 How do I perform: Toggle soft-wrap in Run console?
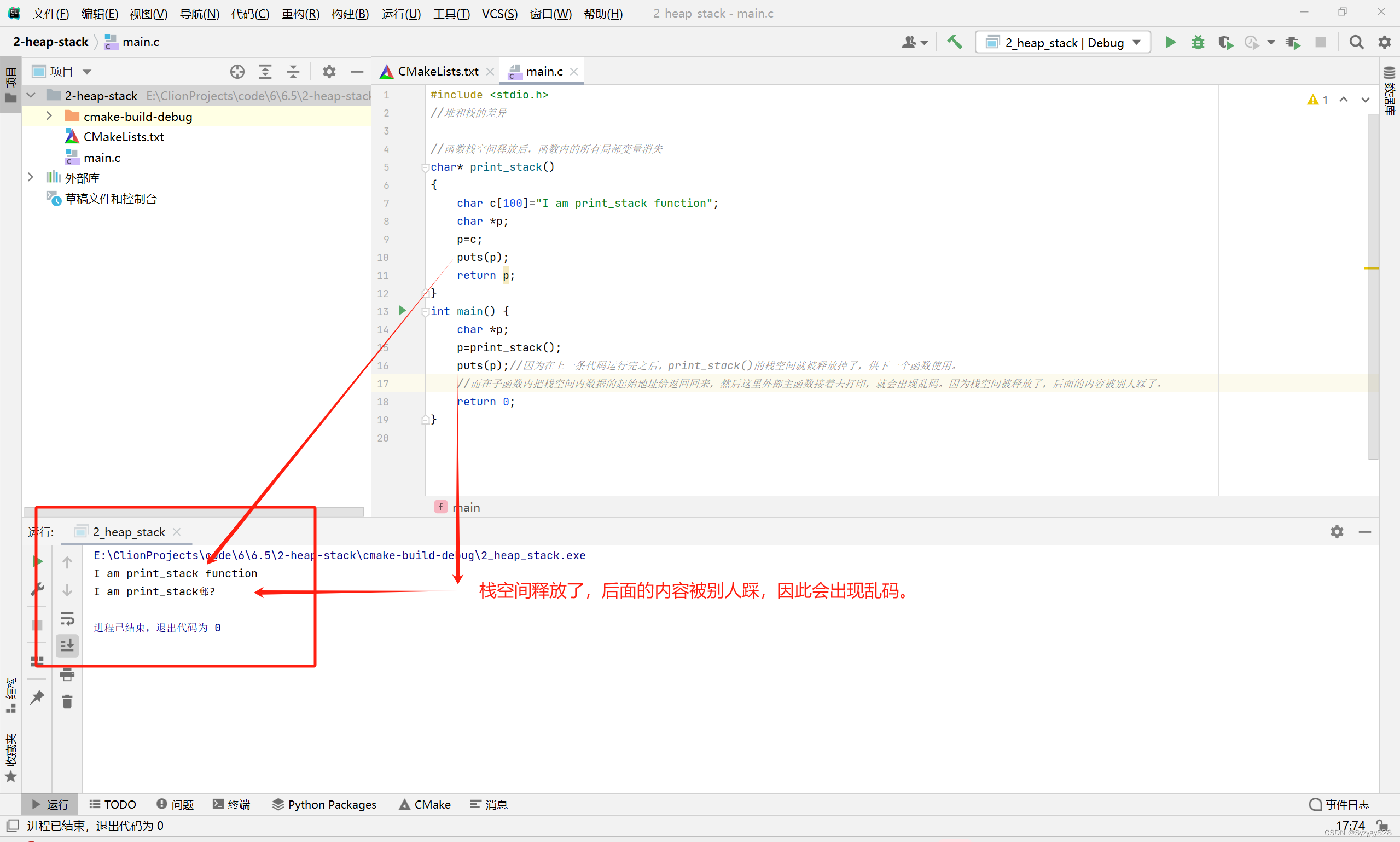coord(67,618)
